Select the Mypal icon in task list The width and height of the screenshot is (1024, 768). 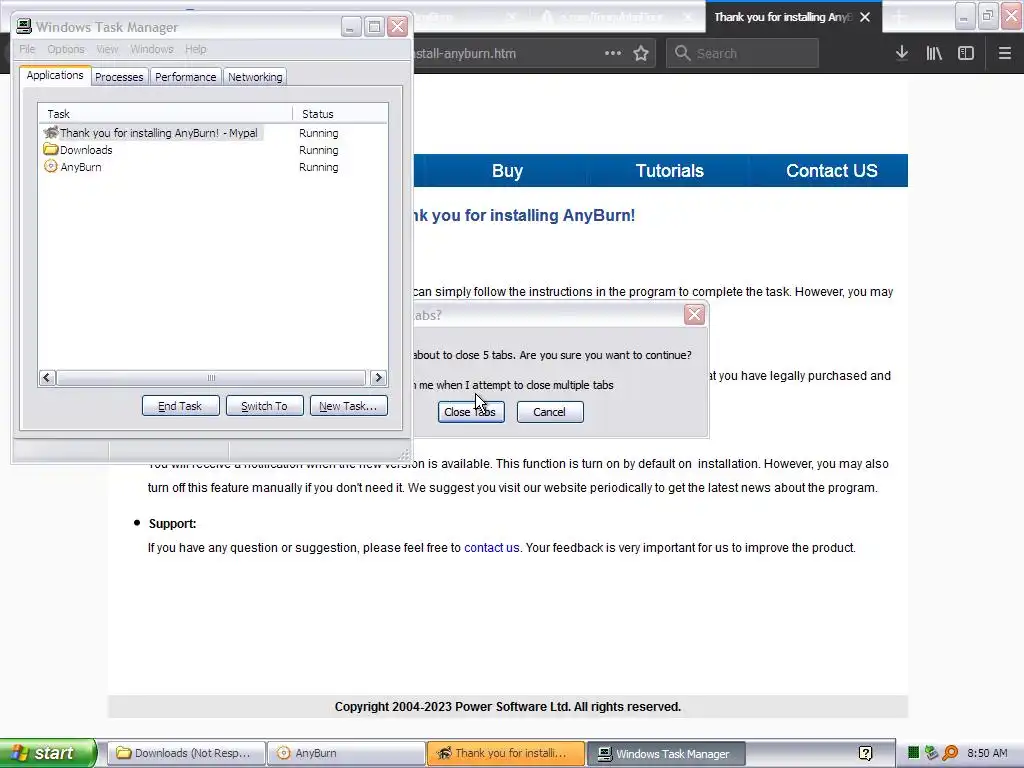[x=51, y=133]
